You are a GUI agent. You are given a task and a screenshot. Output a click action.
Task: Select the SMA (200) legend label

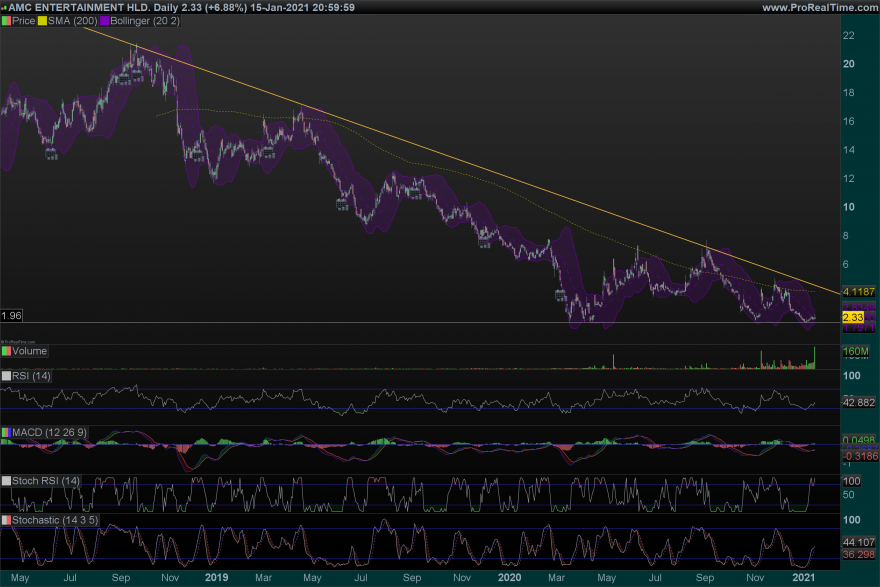point(72,21)
